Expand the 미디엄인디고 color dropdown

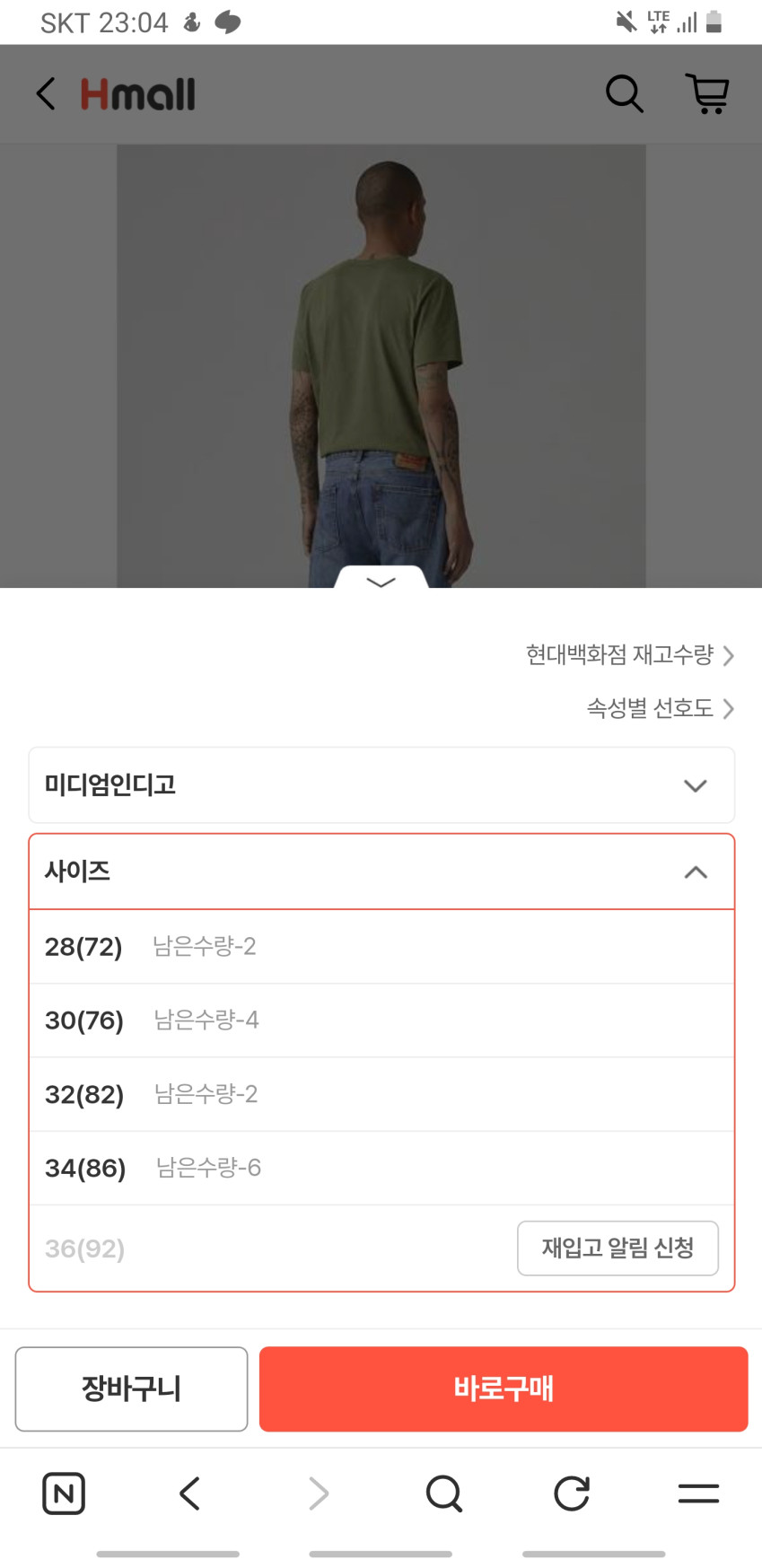[381, 785]
